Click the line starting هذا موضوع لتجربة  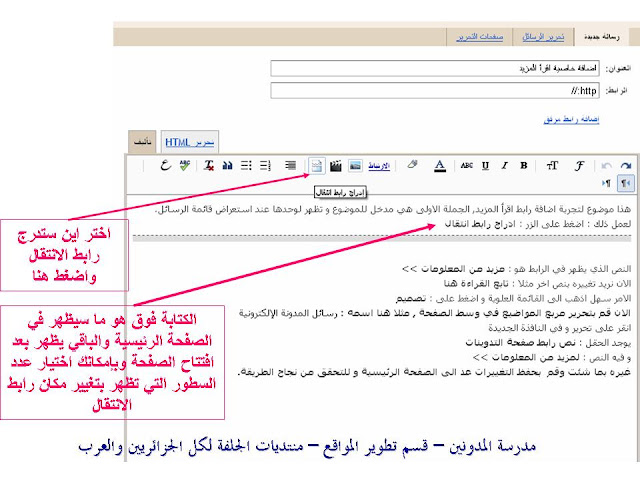pyautogui.click(x=393, y=209)
